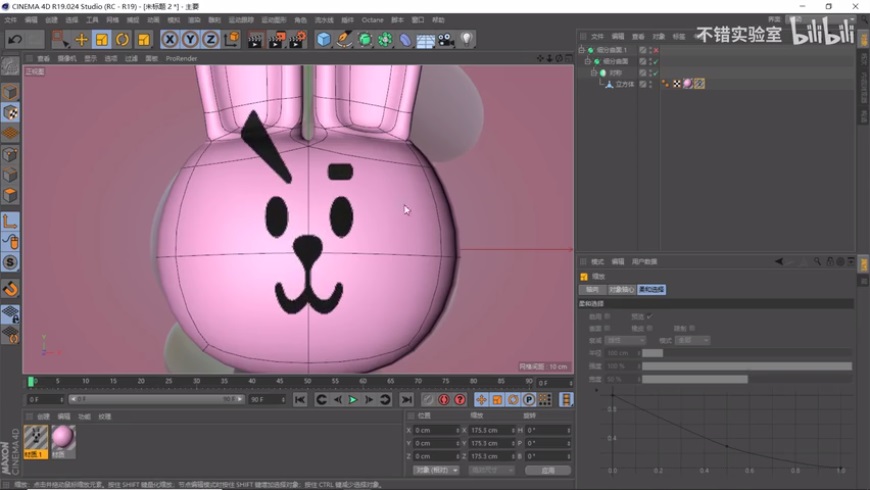The width and height of the screenshot is (870, 490).
Task: Toggle the Y axis lock
Action: point(190,39)
